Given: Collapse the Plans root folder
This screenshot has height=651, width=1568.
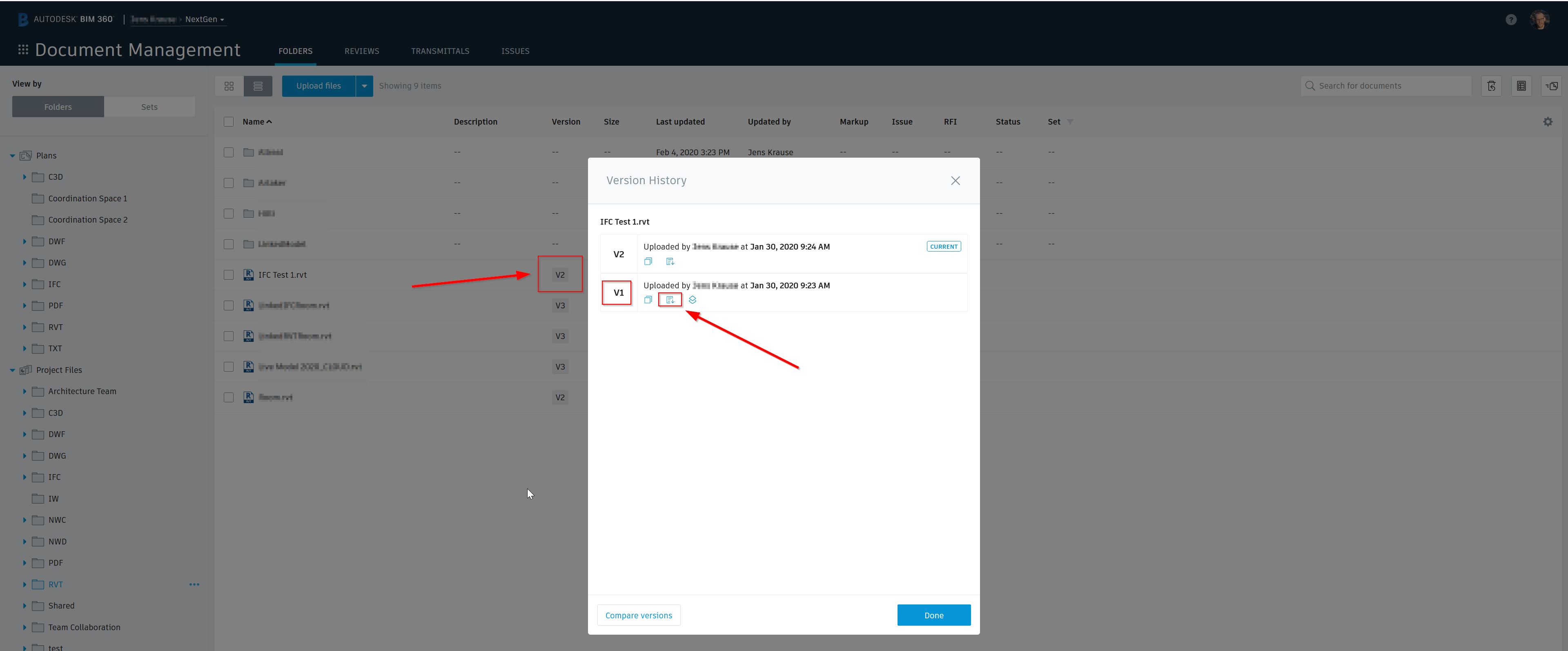Looking at the screenshot, I should (12, 156).
